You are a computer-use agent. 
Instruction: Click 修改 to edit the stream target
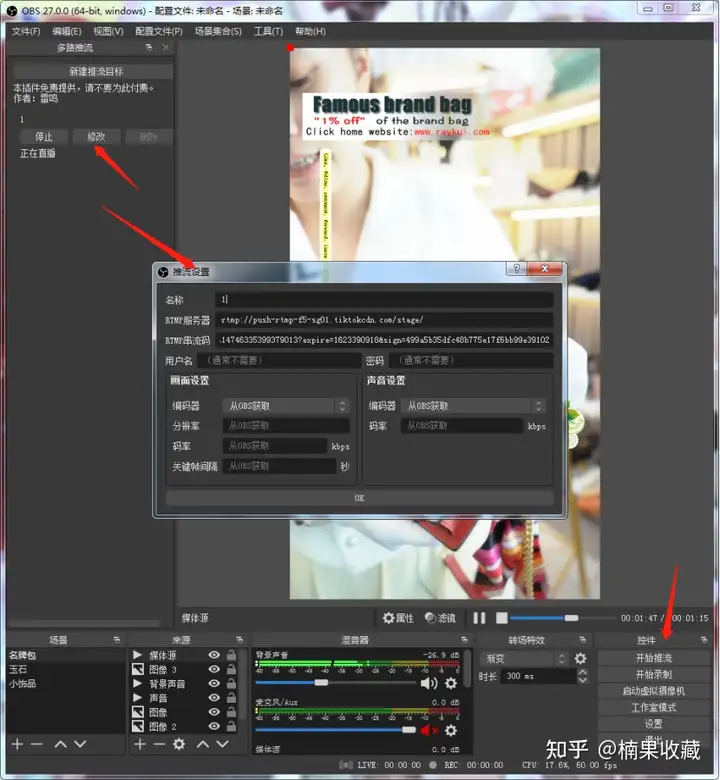(96, 137)
